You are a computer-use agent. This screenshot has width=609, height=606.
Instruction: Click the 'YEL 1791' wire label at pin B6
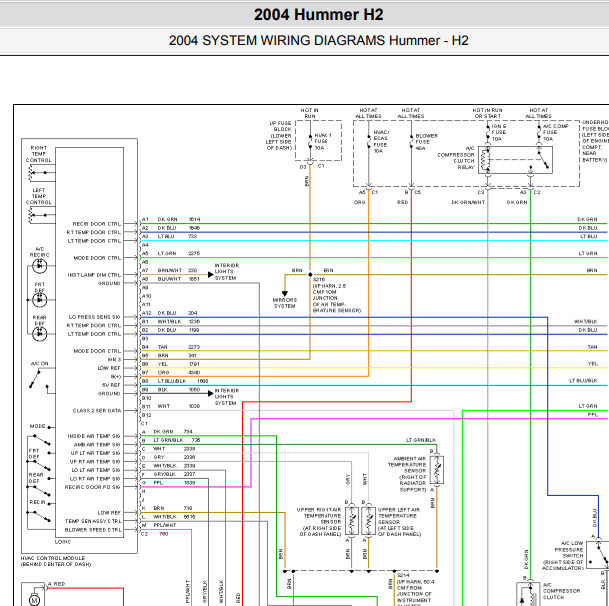pos(178,364)
